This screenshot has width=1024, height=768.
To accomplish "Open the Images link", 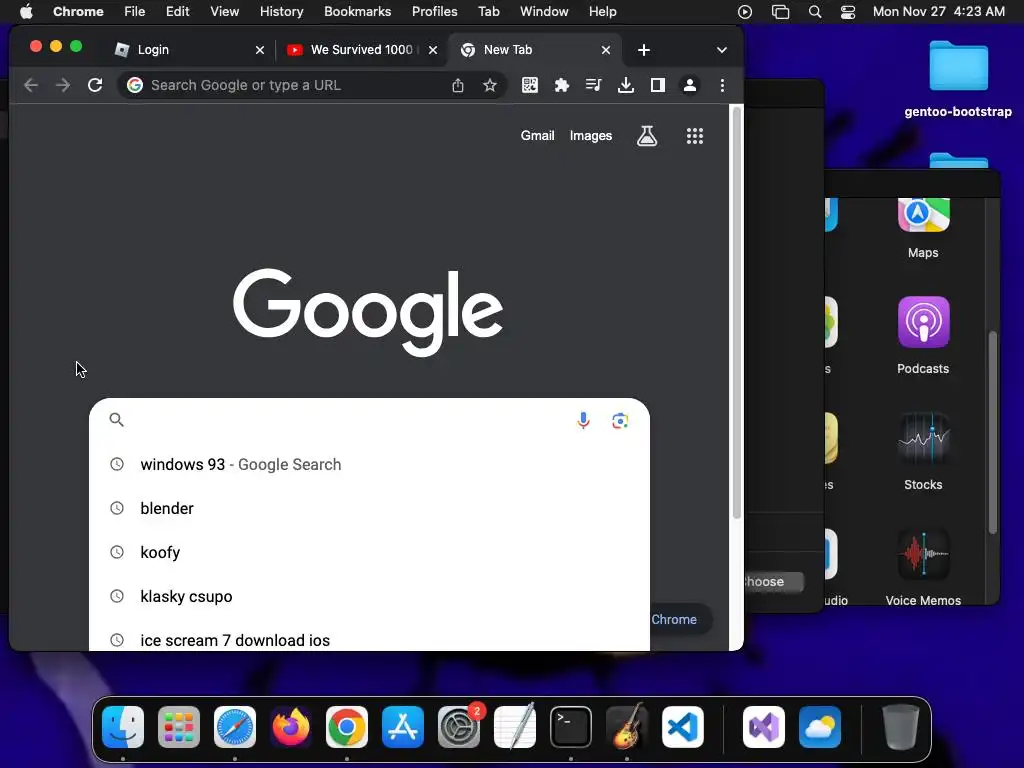I will tap(590, 136).
